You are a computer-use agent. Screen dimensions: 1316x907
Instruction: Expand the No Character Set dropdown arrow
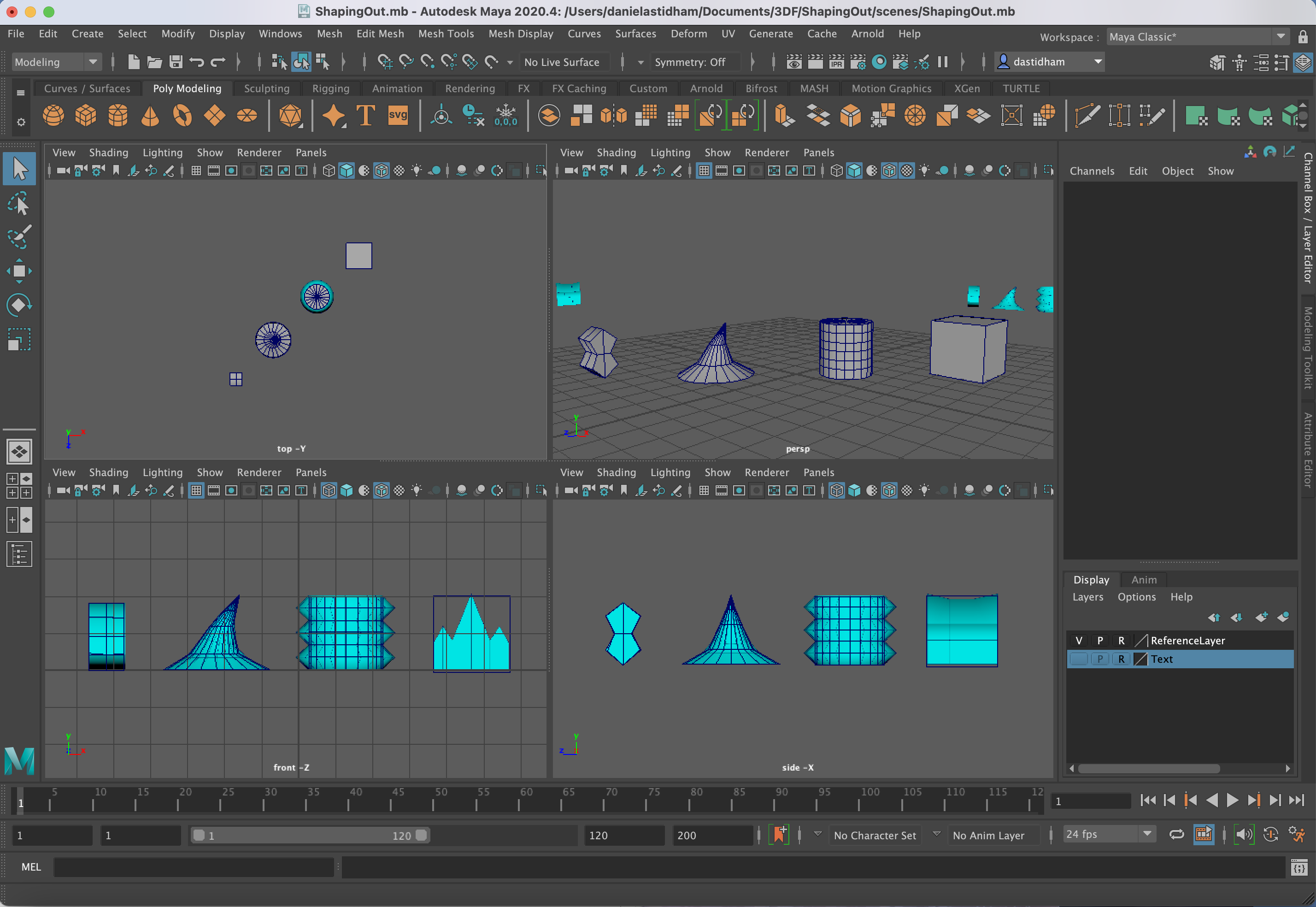click(x=818, y=834)
